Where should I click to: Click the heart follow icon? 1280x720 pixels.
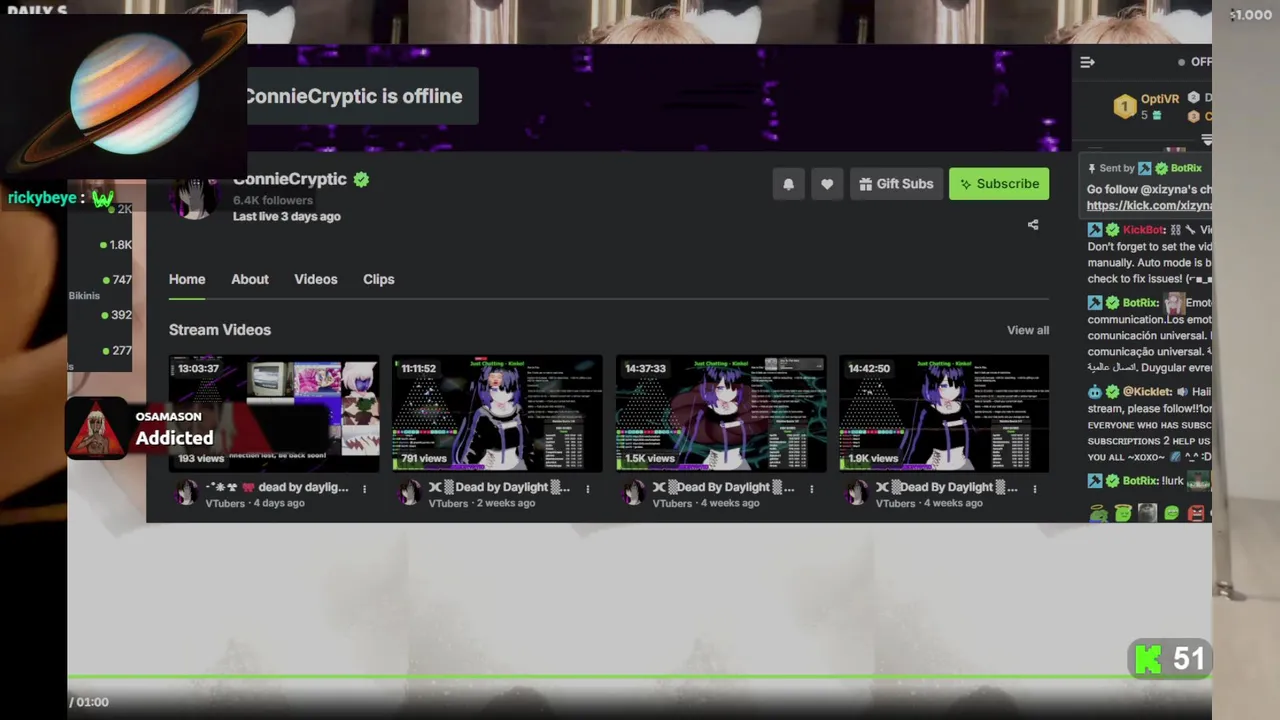[827, 184]
